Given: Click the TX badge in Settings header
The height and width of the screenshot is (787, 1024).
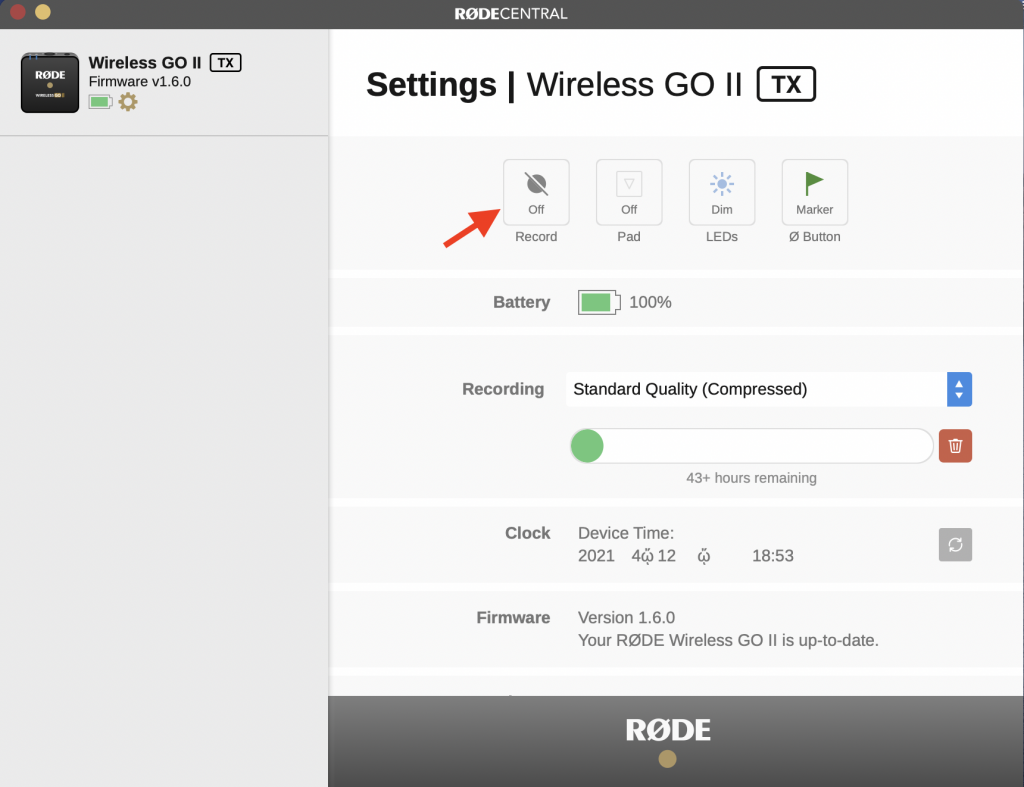Looking at the screenshot, I should [x=786, y=84].
